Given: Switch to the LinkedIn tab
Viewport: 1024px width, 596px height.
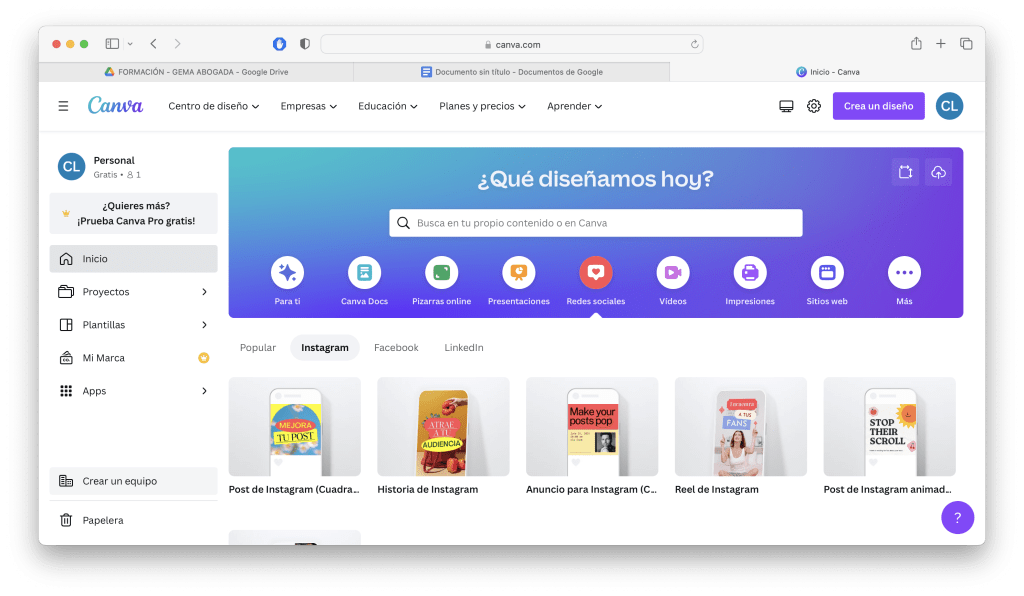Looking at the screenshot, I should pyautogui.click(x=464, y=347).
